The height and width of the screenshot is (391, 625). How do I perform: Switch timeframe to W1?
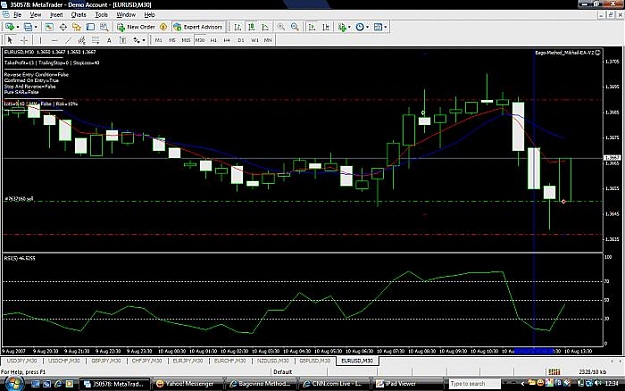(255, 40)
